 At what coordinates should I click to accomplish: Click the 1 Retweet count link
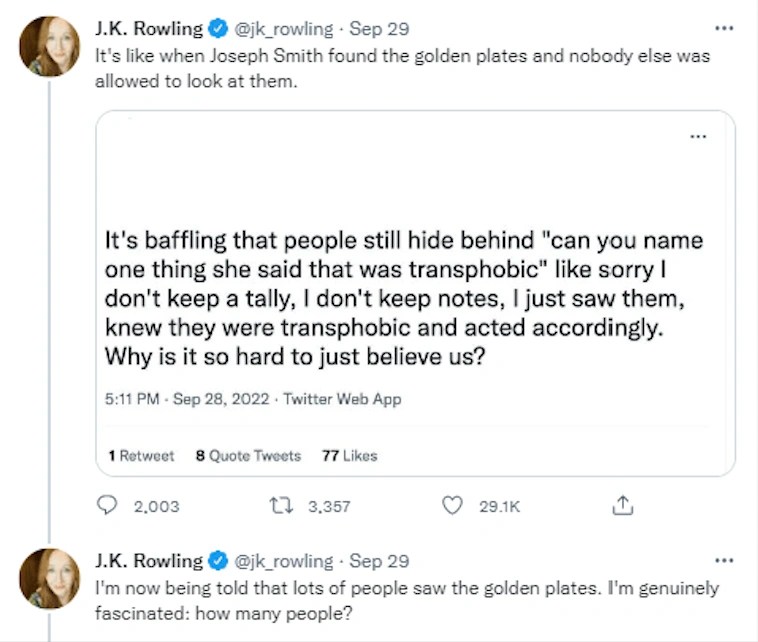[x=141, y=455]
